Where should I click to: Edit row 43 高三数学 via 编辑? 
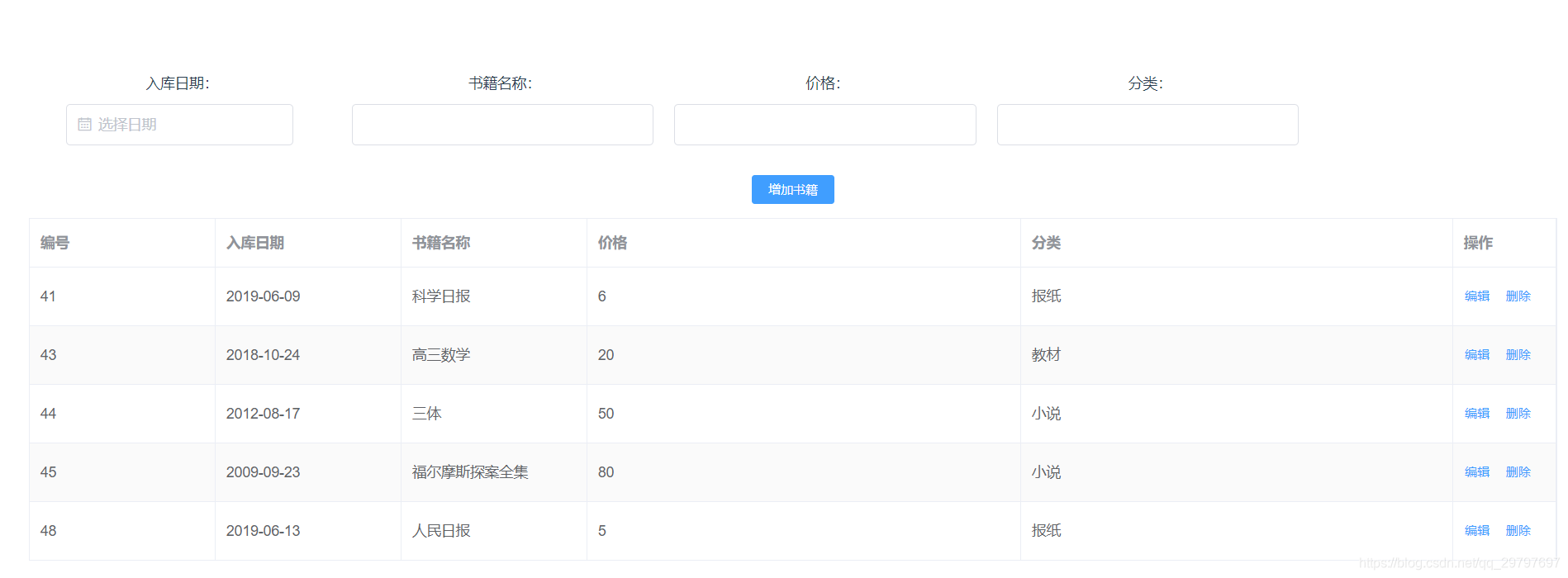tap(1477, 355)
